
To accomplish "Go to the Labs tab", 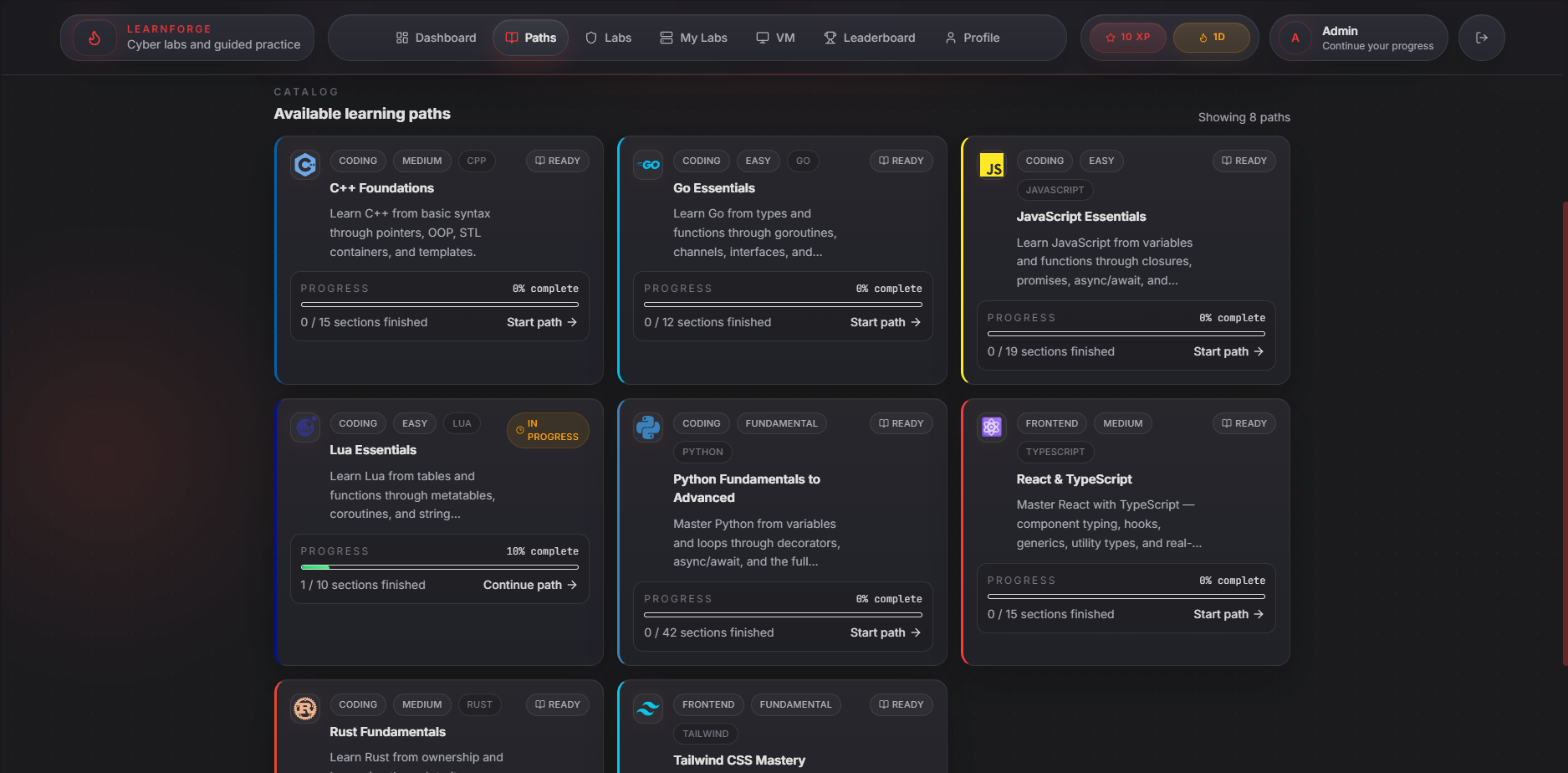I will click(x=608, y=38).
